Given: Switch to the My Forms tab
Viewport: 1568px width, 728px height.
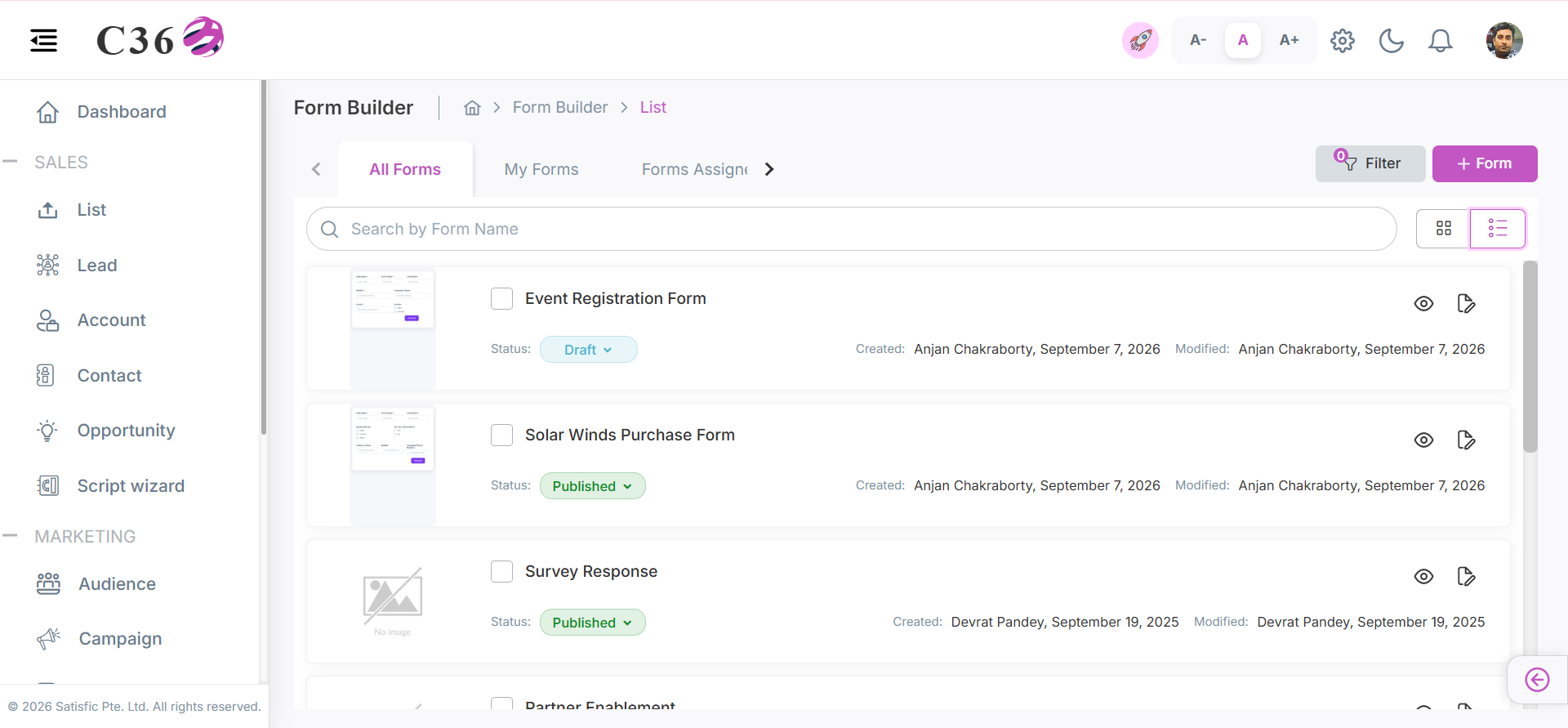Looking at the screenshot, I should coord(541,169).
